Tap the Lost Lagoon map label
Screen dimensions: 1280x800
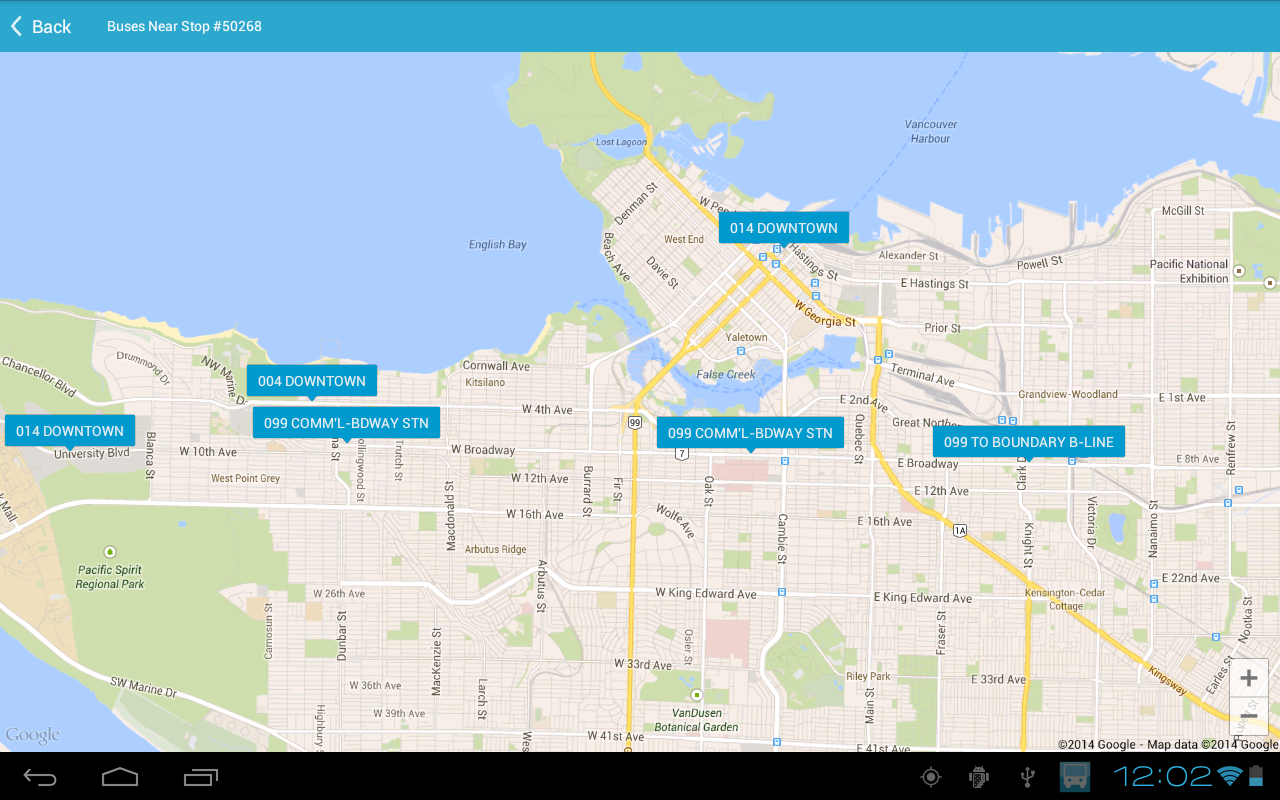coord(622,142)
